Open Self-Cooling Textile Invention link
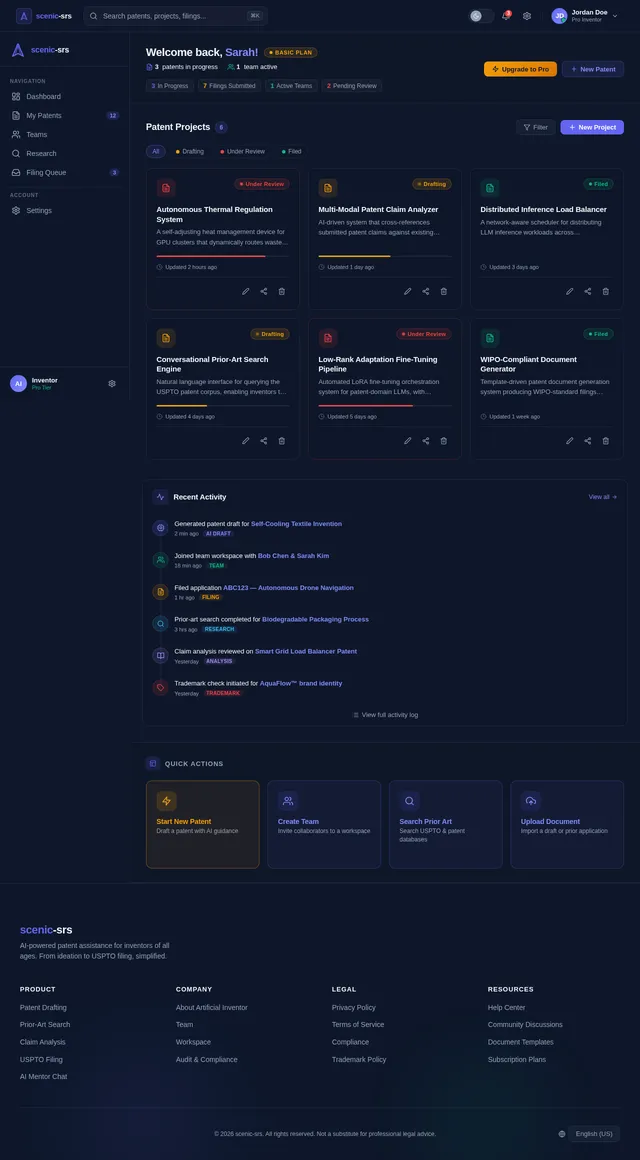The width and height of the screenshot is (640, 1160). coord(296,524)
